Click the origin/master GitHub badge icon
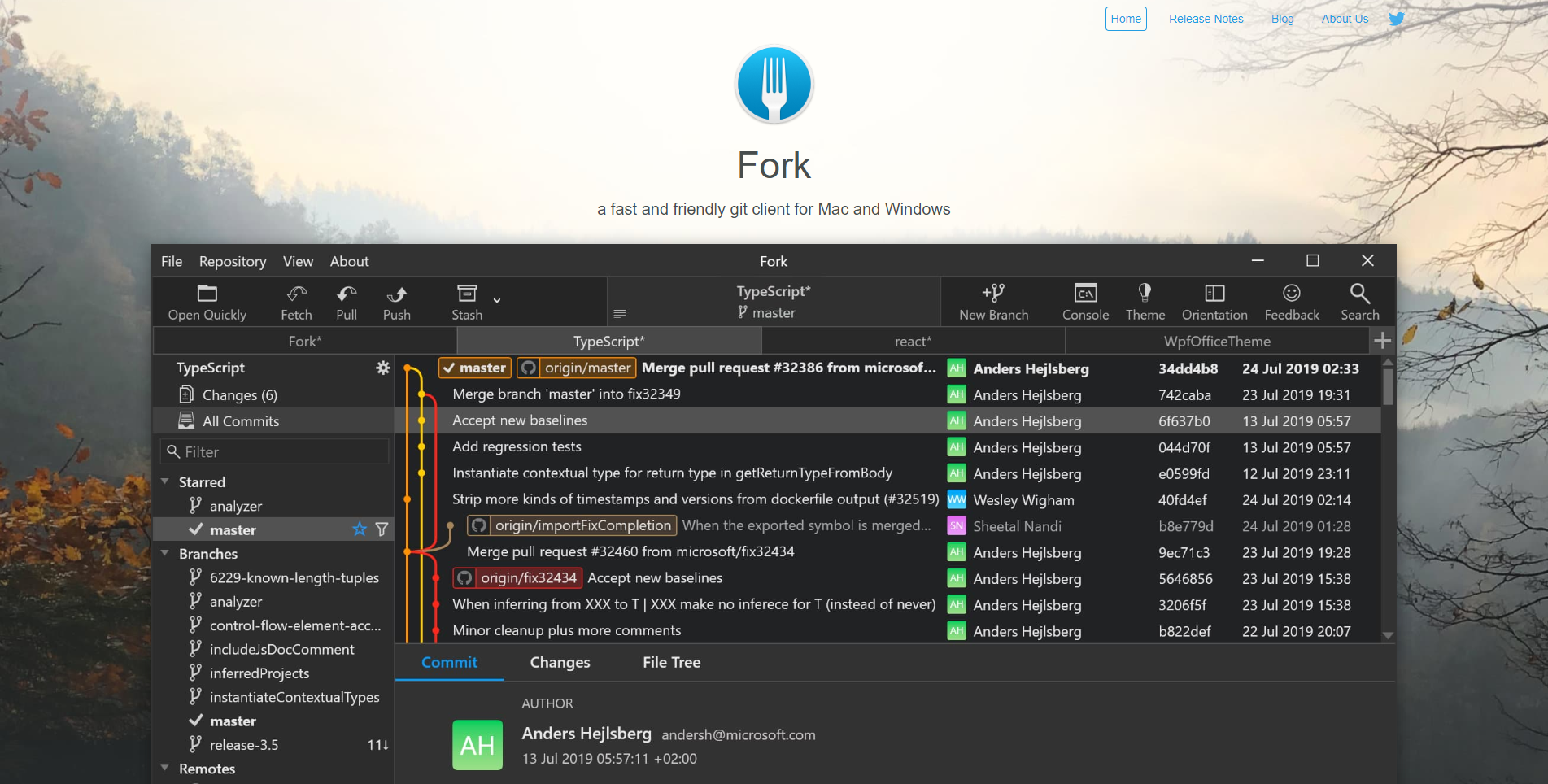This screenshot has height=784, width=1548. coord(529,368)
